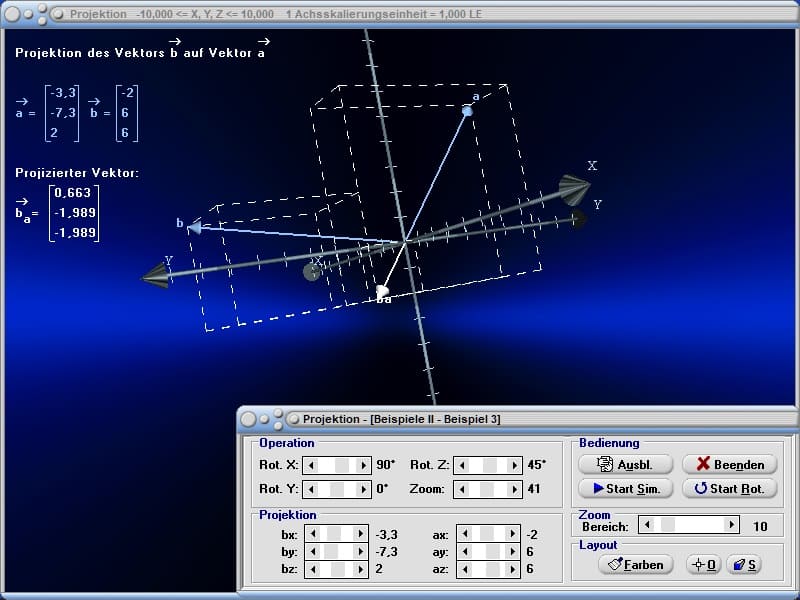Click the Rot. X value 90°
The height and width of the screenshot is (600, 800).
click(x=386, y=465)
